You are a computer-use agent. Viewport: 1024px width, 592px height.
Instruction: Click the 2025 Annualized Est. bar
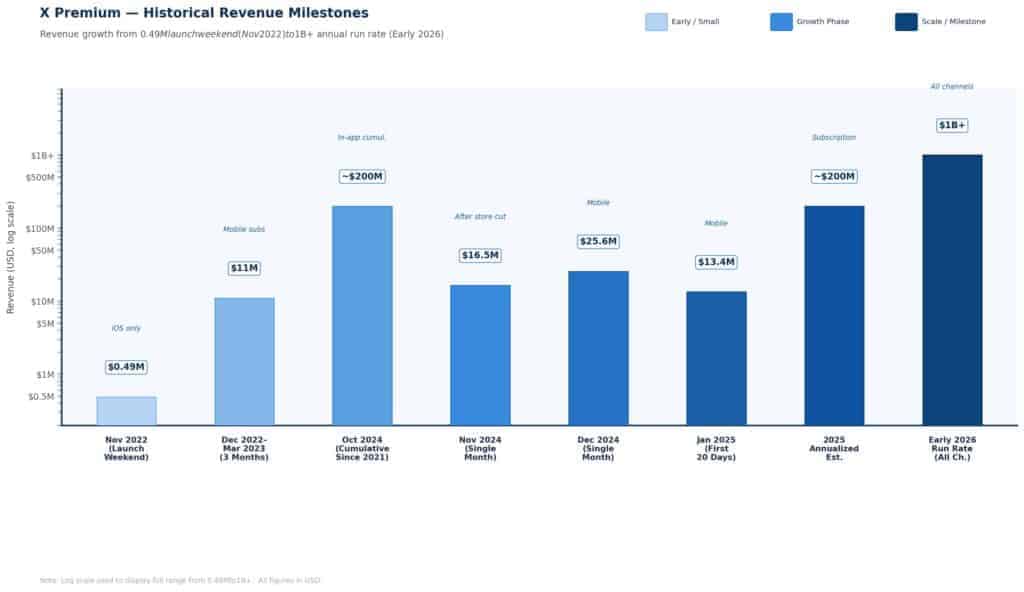[834, 315]
